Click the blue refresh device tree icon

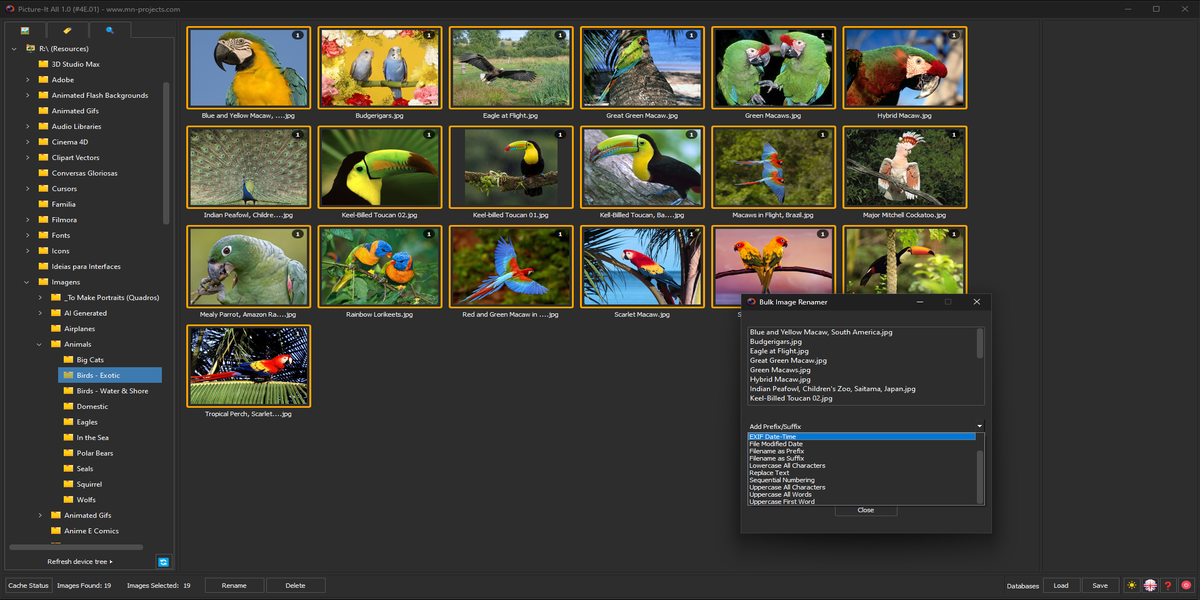pos(163,562)
